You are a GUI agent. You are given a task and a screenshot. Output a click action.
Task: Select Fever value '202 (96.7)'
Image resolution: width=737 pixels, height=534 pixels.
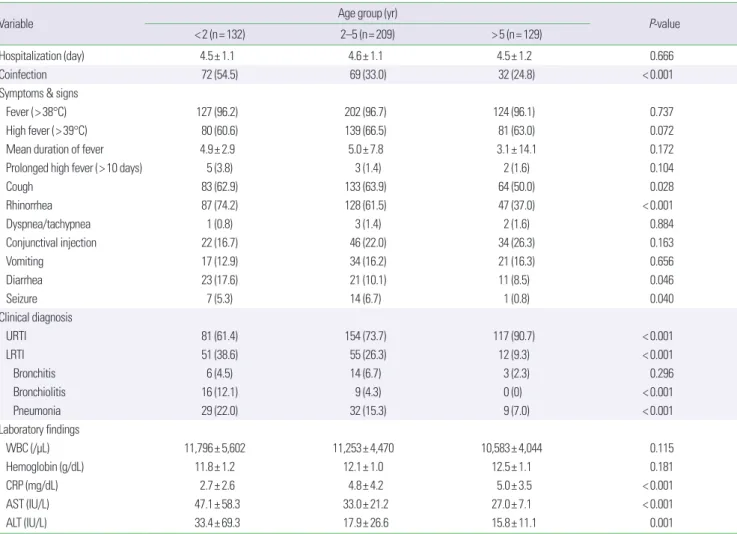click(x=365, y=112)
